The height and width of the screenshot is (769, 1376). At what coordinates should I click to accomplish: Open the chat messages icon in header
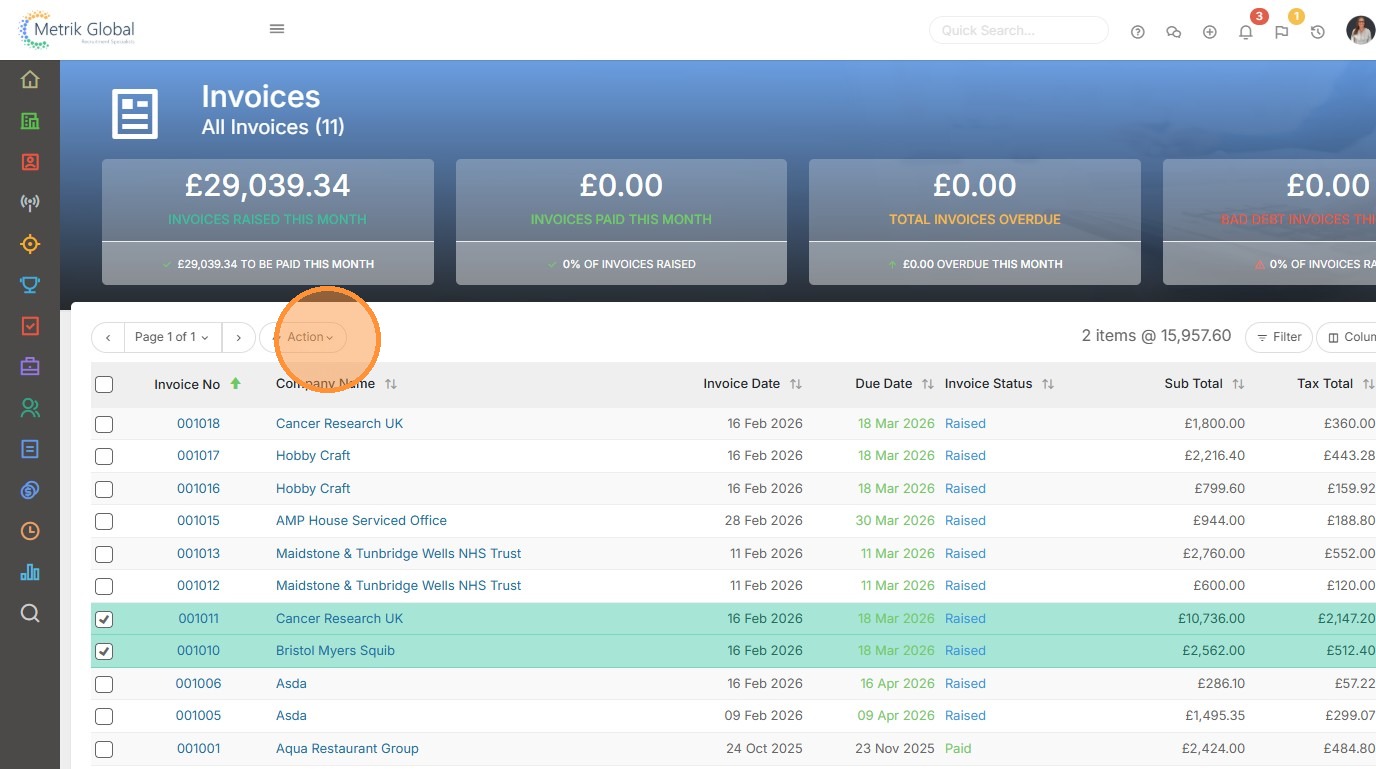coord(1174,32)
